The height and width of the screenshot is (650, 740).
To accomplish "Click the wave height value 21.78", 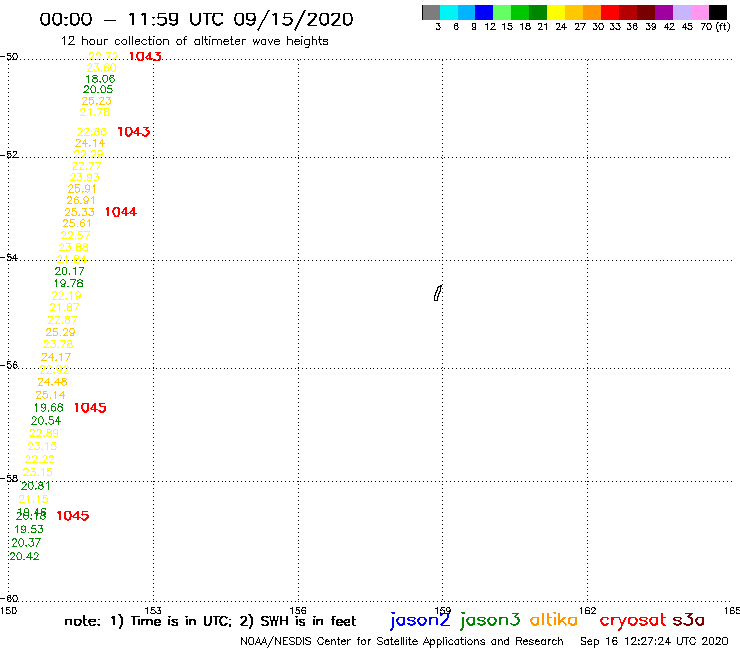I will click(94, 112).
